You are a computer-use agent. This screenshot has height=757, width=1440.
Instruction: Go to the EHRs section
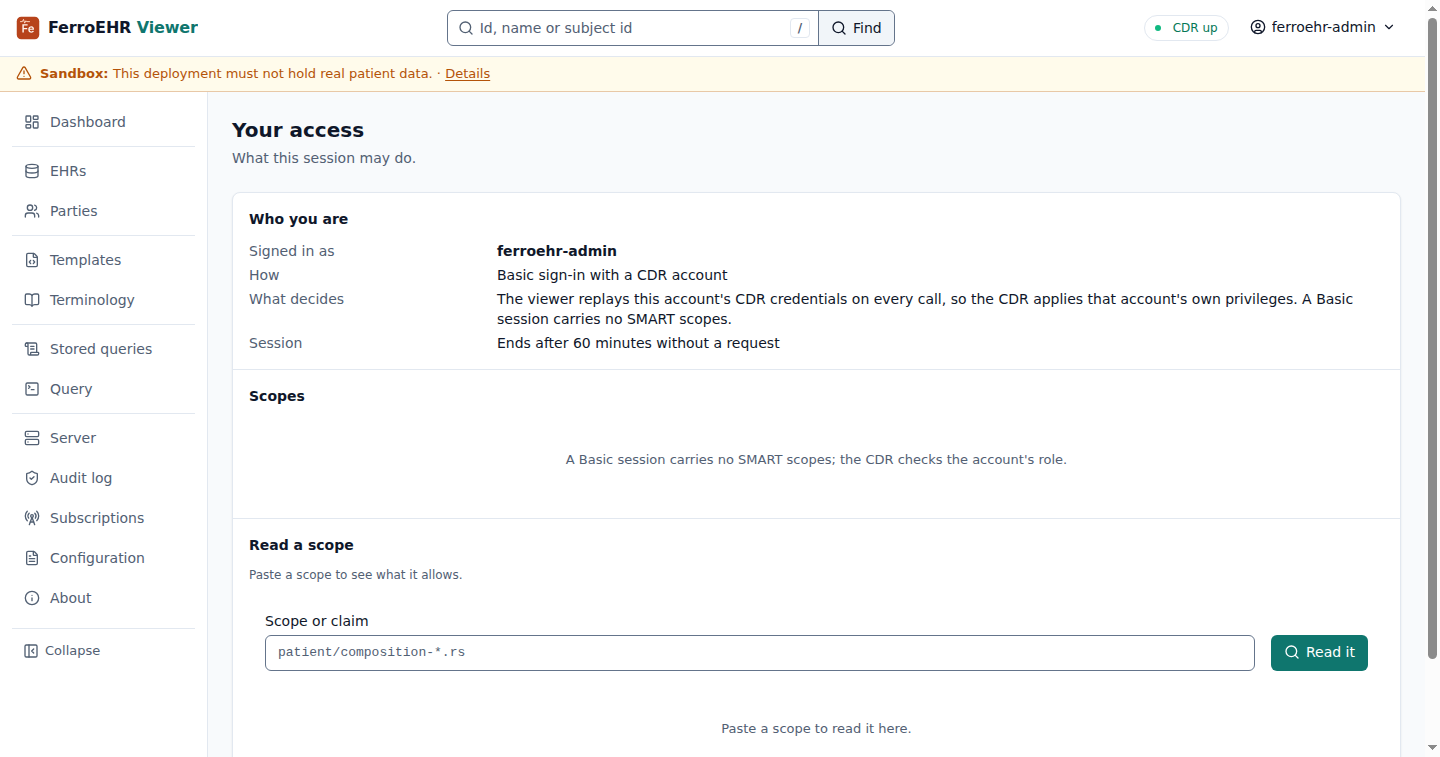[x=104, y=171]
